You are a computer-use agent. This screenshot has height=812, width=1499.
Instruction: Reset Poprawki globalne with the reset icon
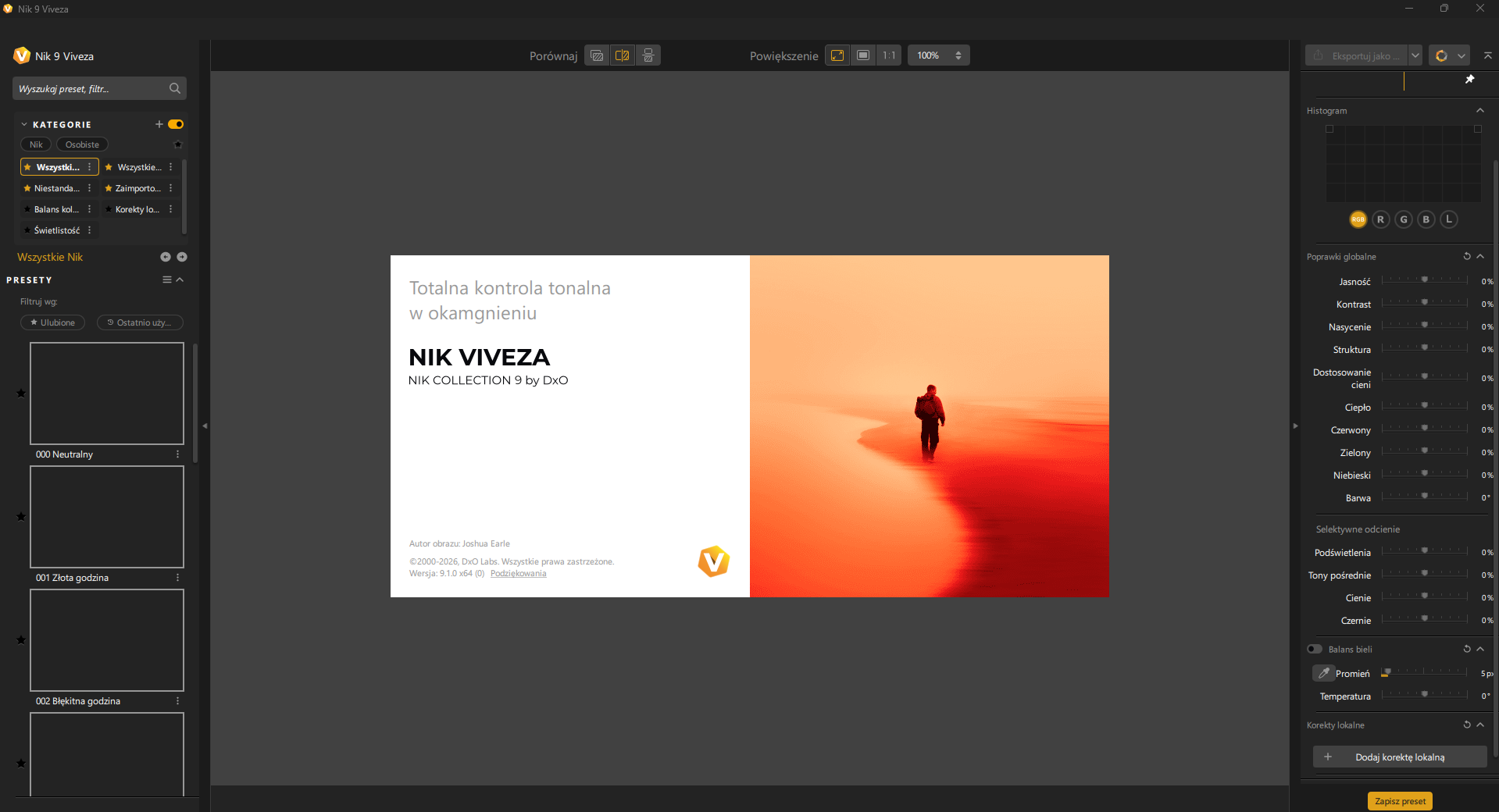coord(1467,256)
